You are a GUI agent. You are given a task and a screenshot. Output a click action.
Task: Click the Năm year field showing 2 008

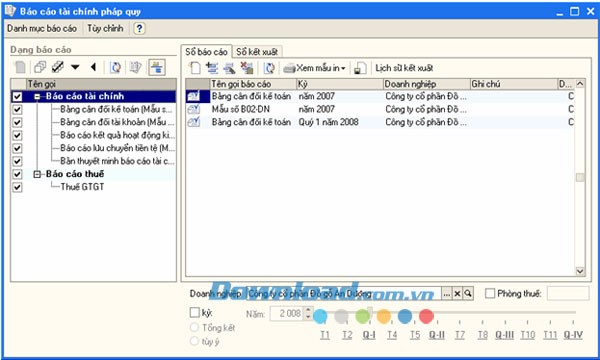287,313
